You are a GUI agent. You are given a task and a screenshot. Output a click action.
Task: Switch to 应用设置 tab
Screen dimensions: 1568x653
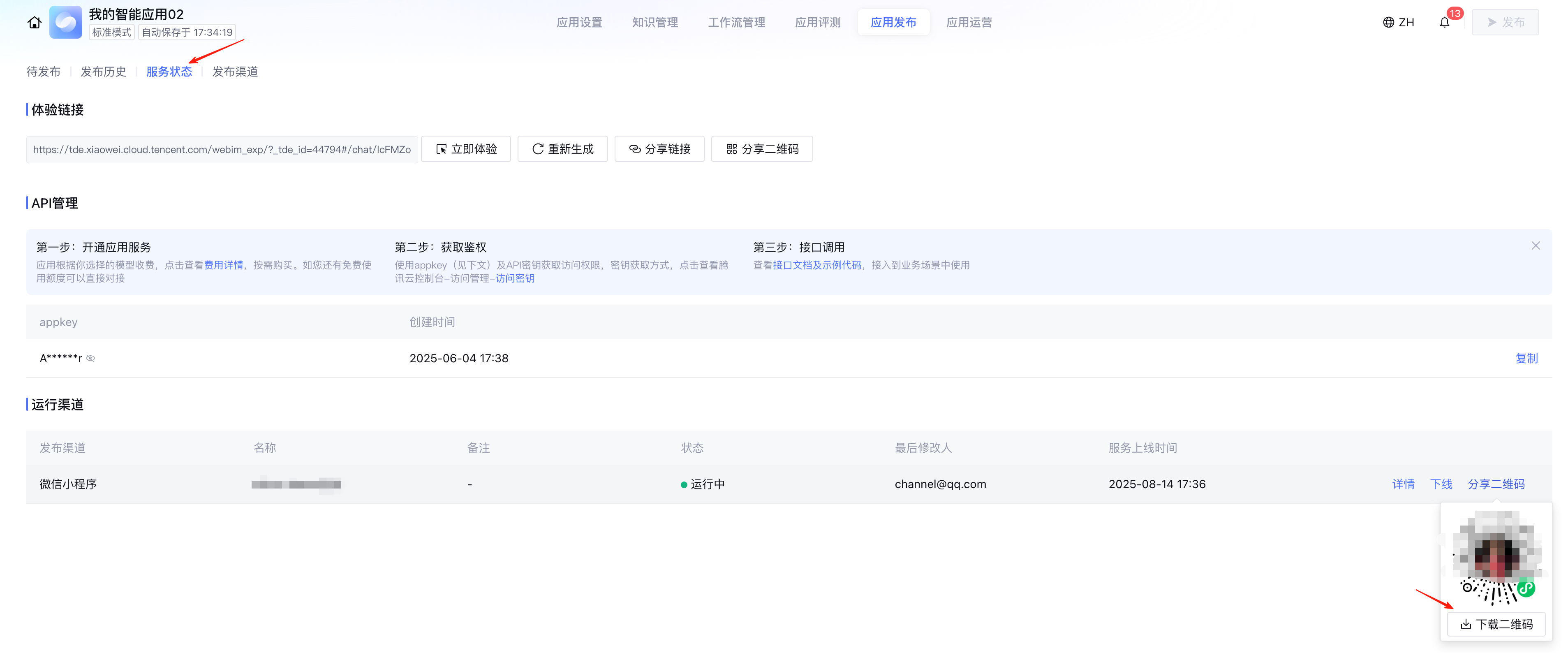pyautogui.click(x=579, y=23)
